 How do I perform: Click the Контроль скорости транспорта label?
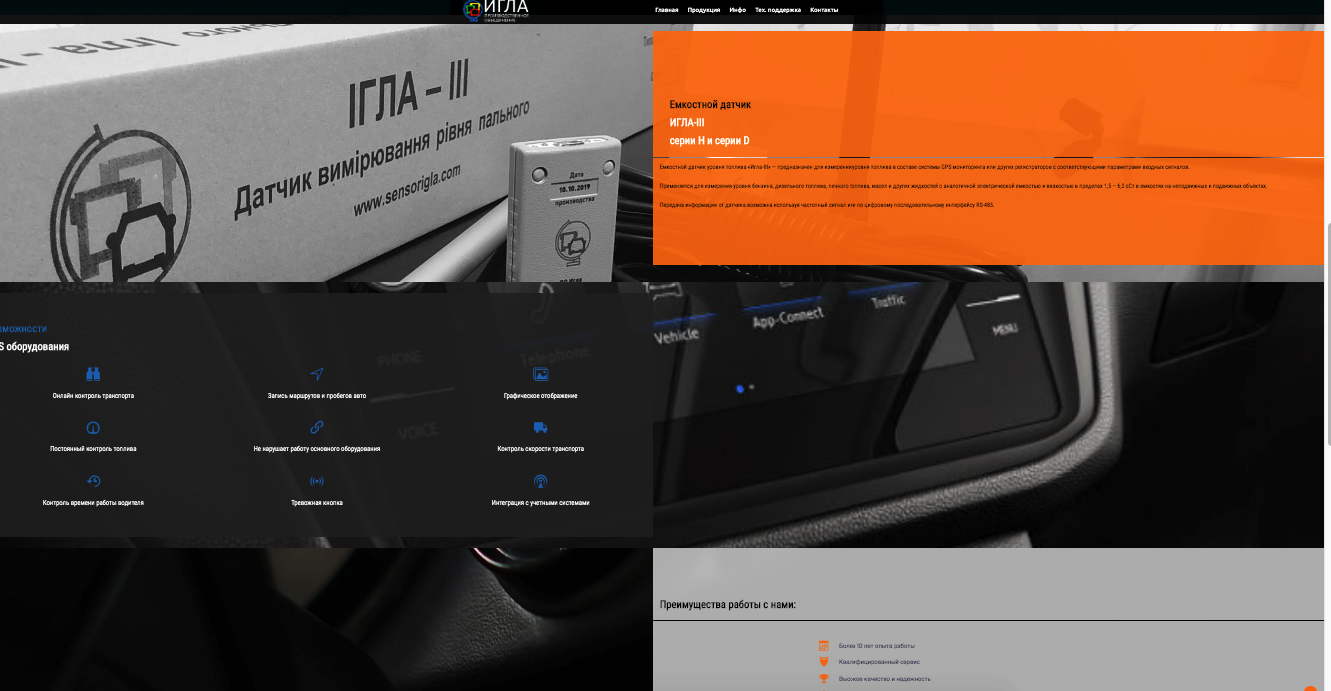(541, 449)
